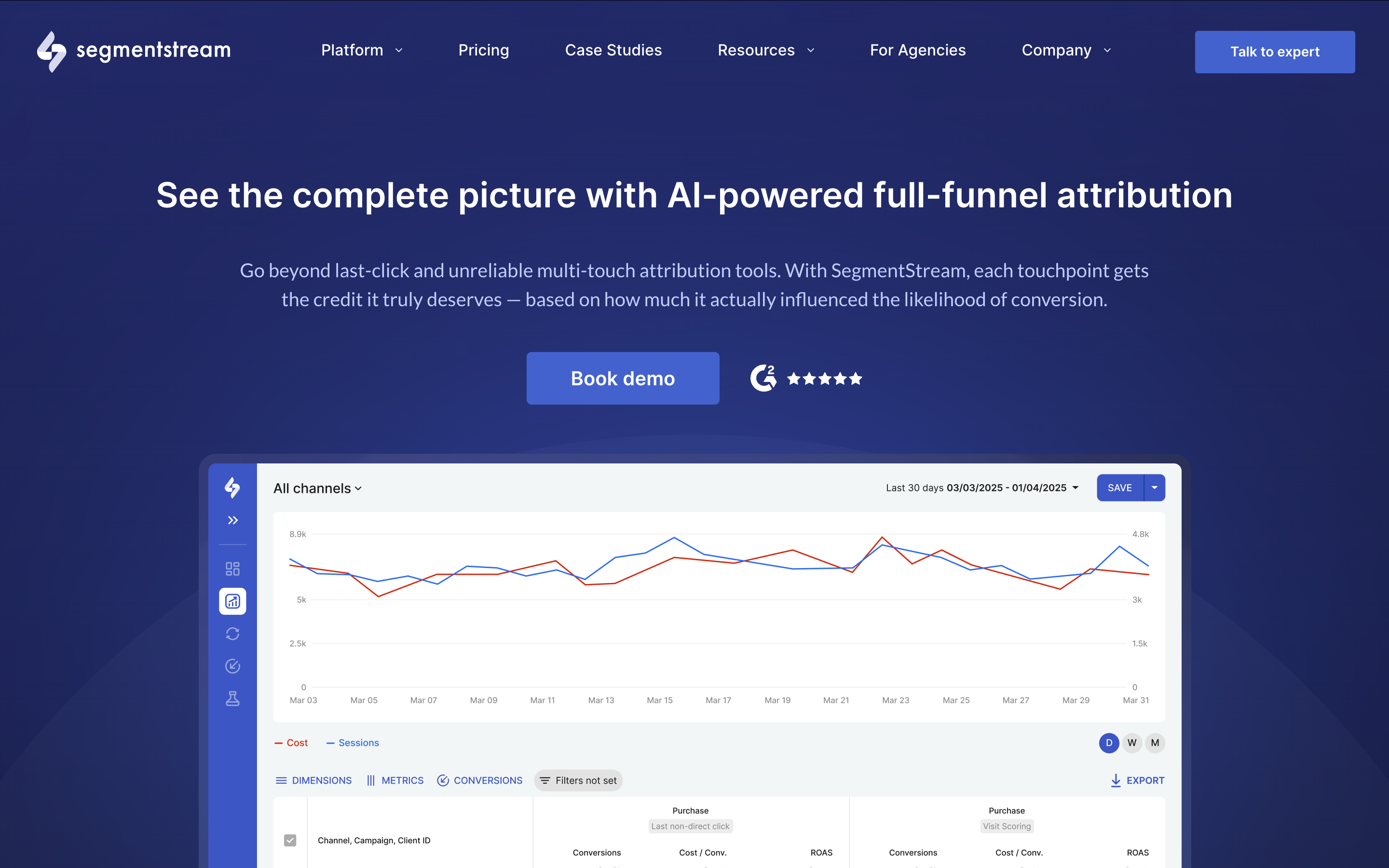Select the conversions import icon in sidebar
Image resolution: width=1389 pixels, height=868 pixels.
coord(232,666)
